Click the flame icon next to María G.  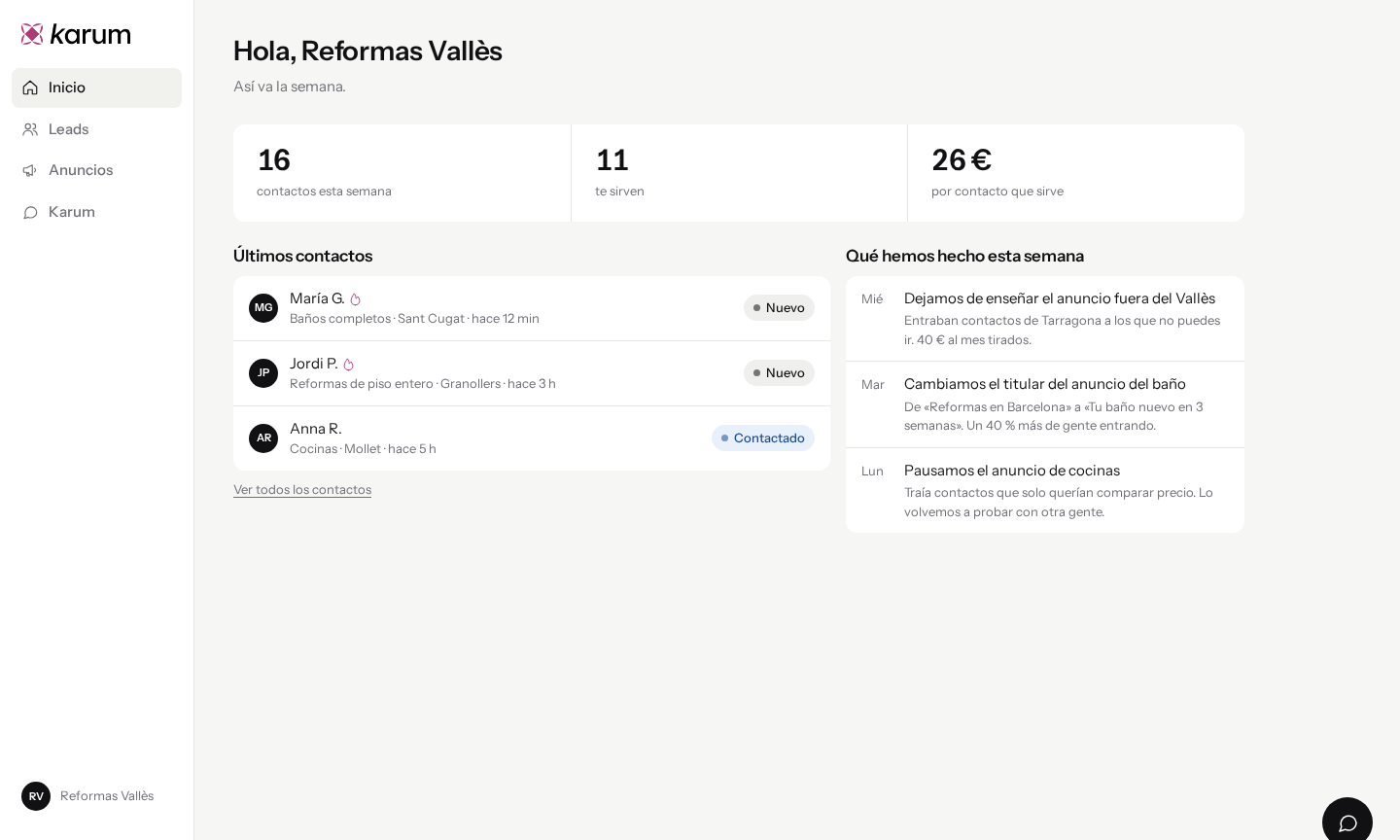(355, 299)
